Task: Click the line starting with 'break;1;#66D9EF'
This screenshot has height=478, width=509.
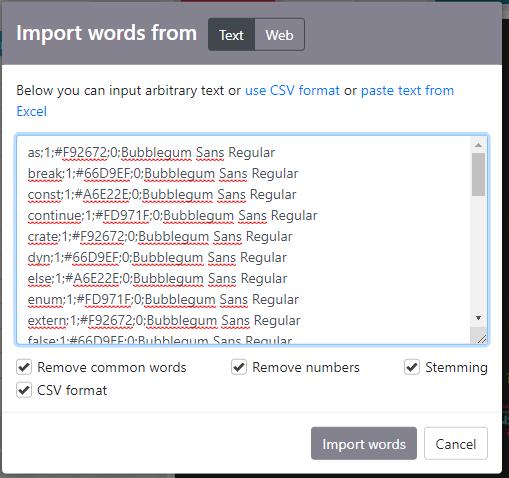Action: coord(163,174)
